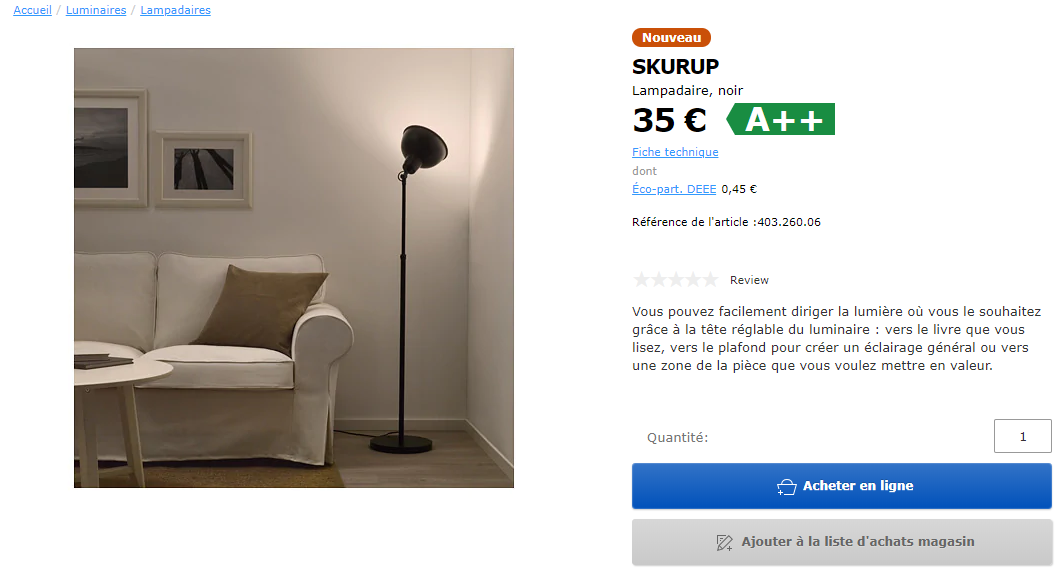This screenshot has width=1062, height=574.
Task: Click Ajouter à la liste d'achats magasin
Action: tap(842, 542)
